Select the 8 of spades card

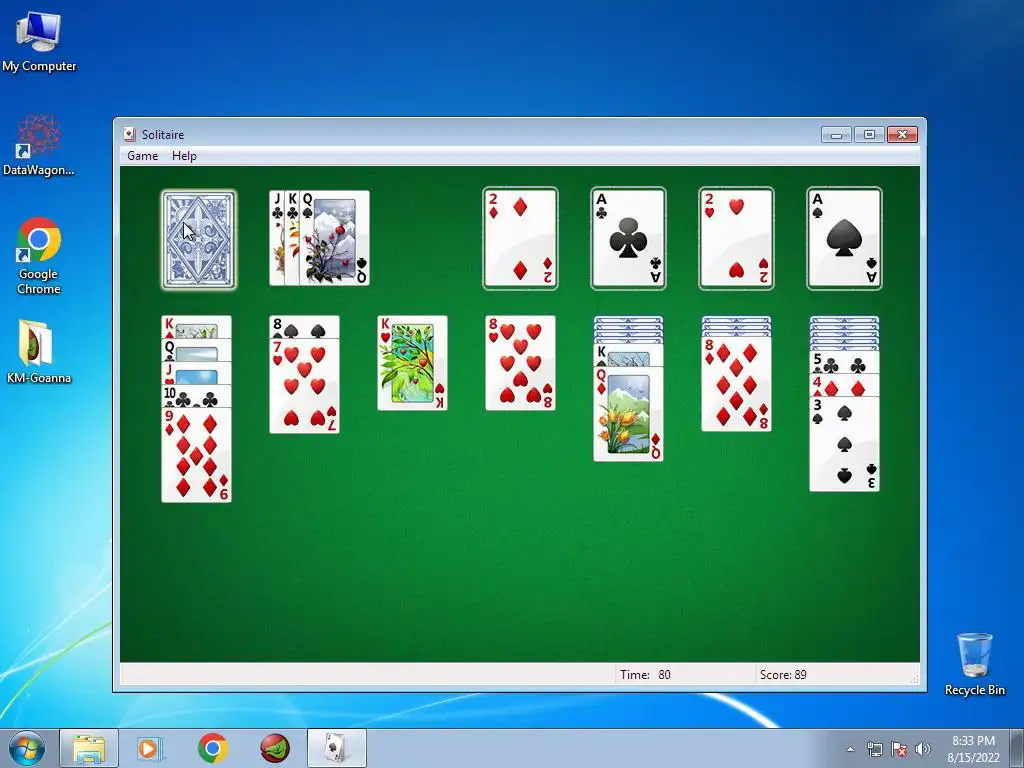tap(304, 327)
